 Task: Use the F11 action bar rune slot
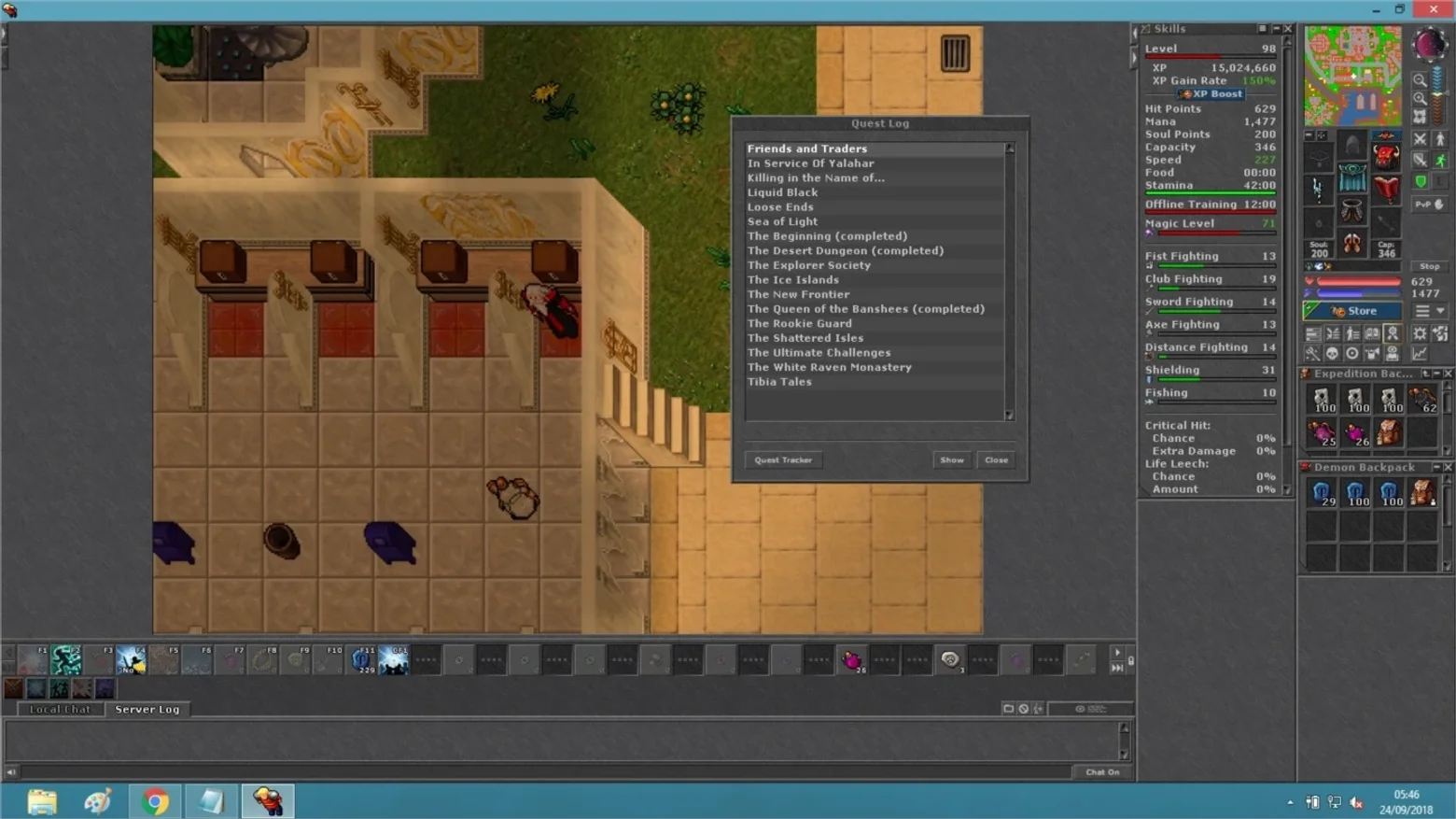pyautogui.click(x=360, y=660)
